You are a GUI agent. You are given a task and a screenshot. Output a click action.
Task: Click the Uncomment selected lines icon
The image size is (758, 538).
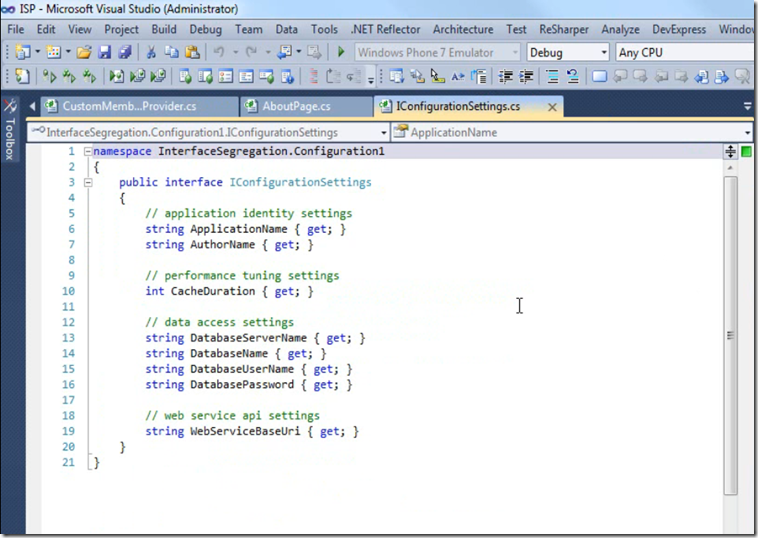(573, 76)
